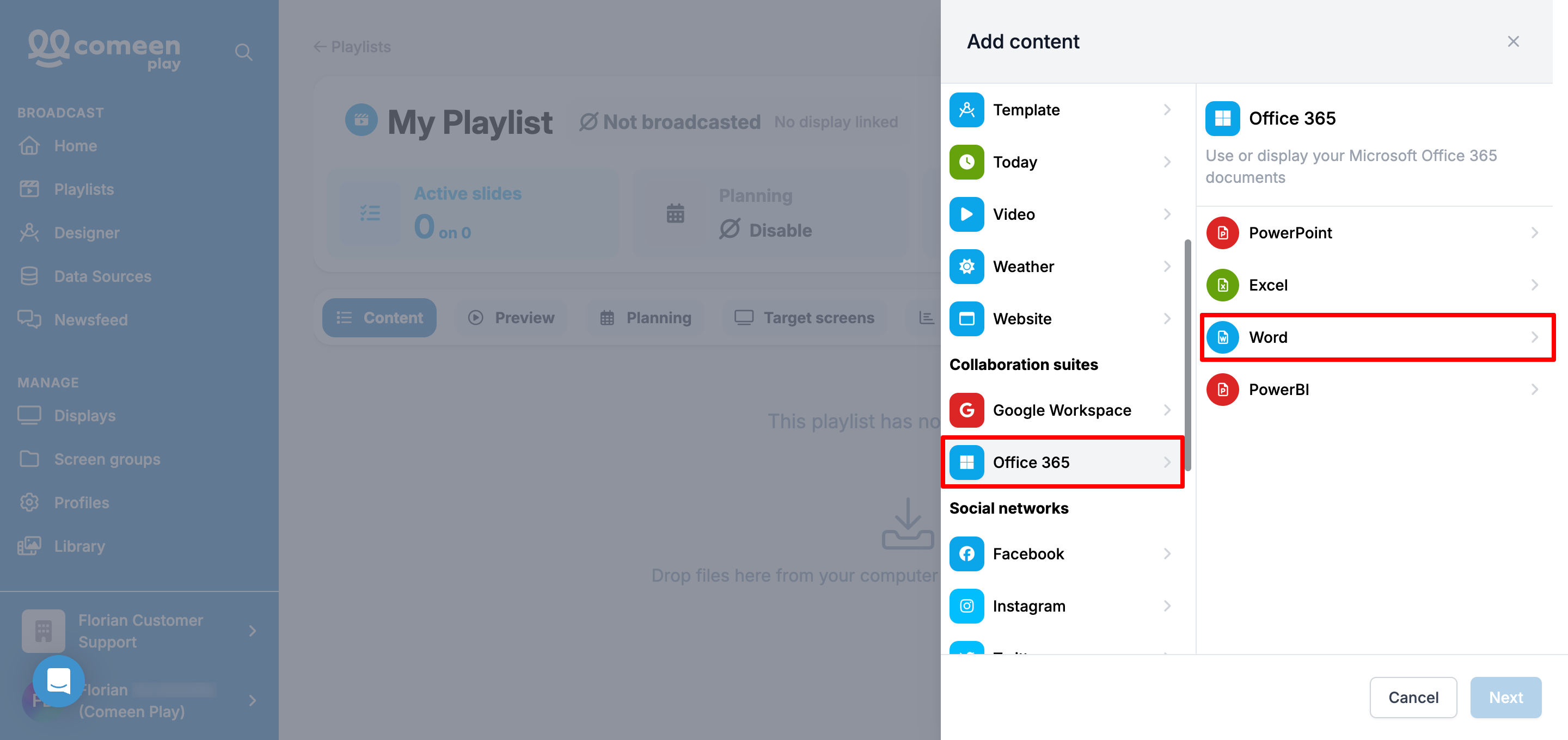Viewport: 1568px width, 740px height.
Task: Expand the Video category chevron
Action: point(1167,214)
